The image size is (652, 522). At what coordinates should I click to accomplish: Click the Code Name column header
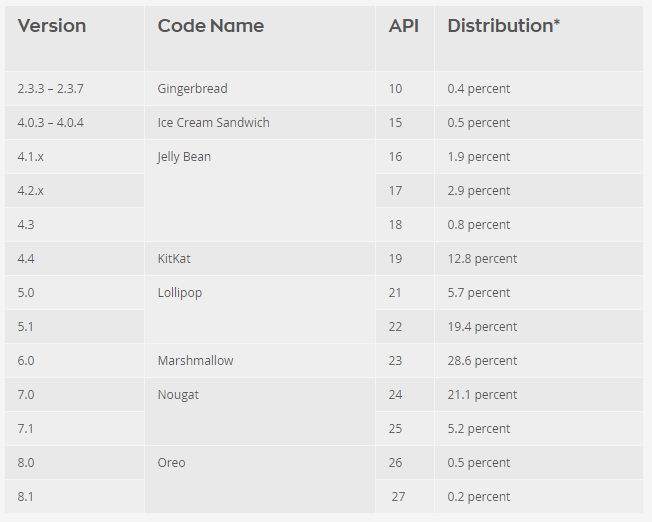click(260, 38)
